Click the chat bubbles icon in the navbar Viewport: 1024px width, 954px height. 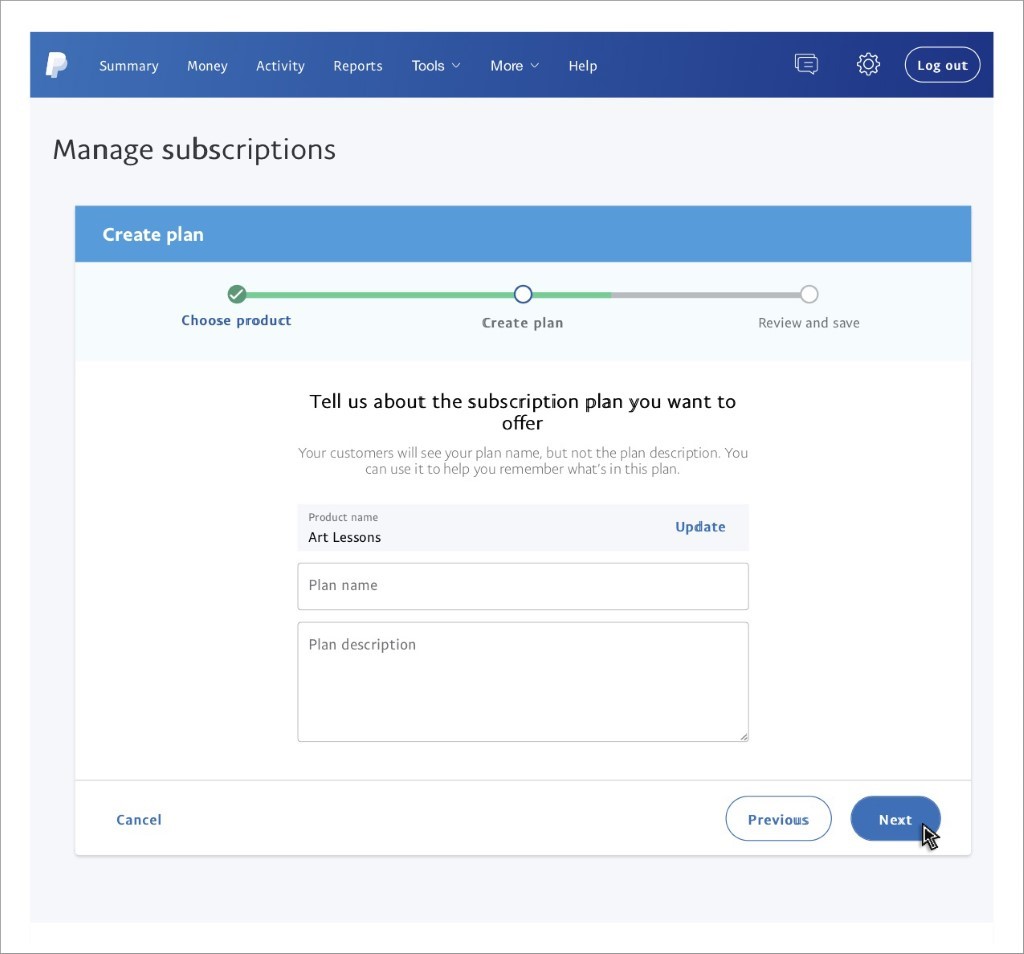point(806,63)
